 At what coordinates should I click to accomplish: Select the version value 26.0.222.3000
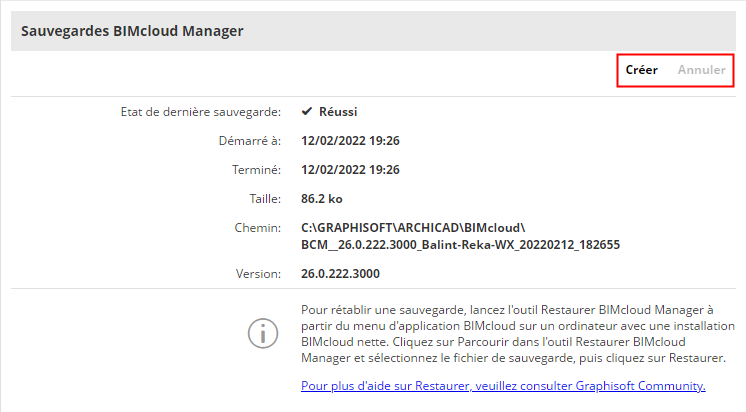coord(340,274)
